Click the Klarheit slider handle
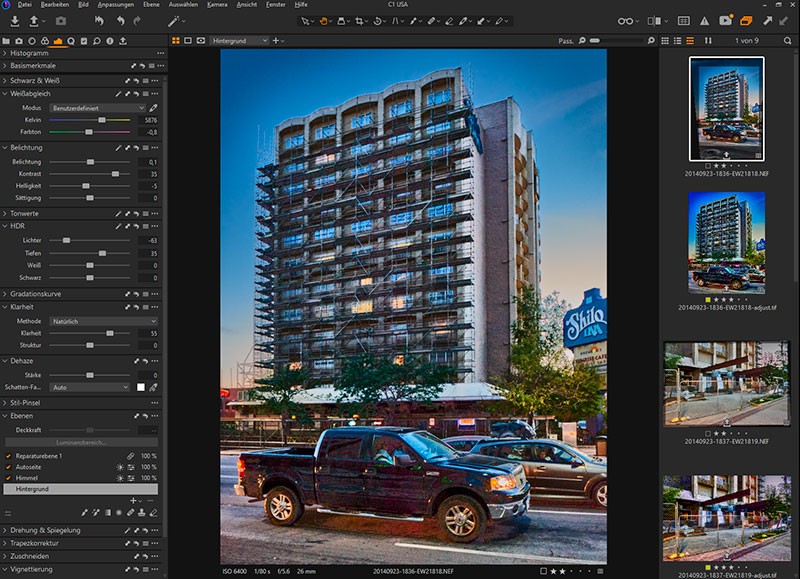 click(110, 334)
